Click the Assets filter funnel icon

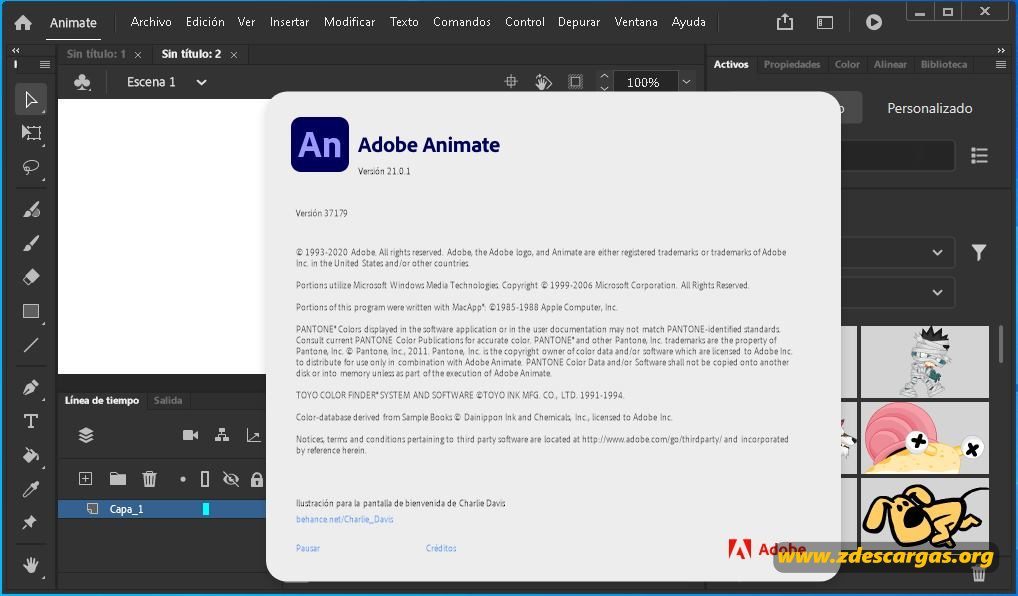pos(979,252)
